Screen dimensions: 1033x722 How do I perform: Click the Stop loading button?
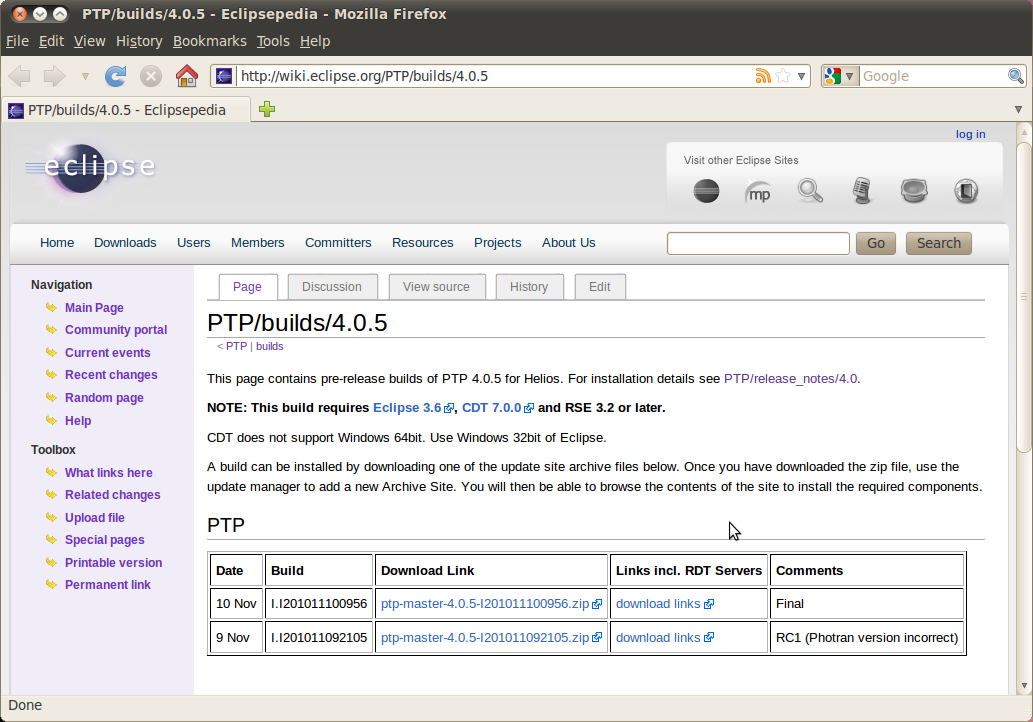pyautogui.click(x=151, y=76)
